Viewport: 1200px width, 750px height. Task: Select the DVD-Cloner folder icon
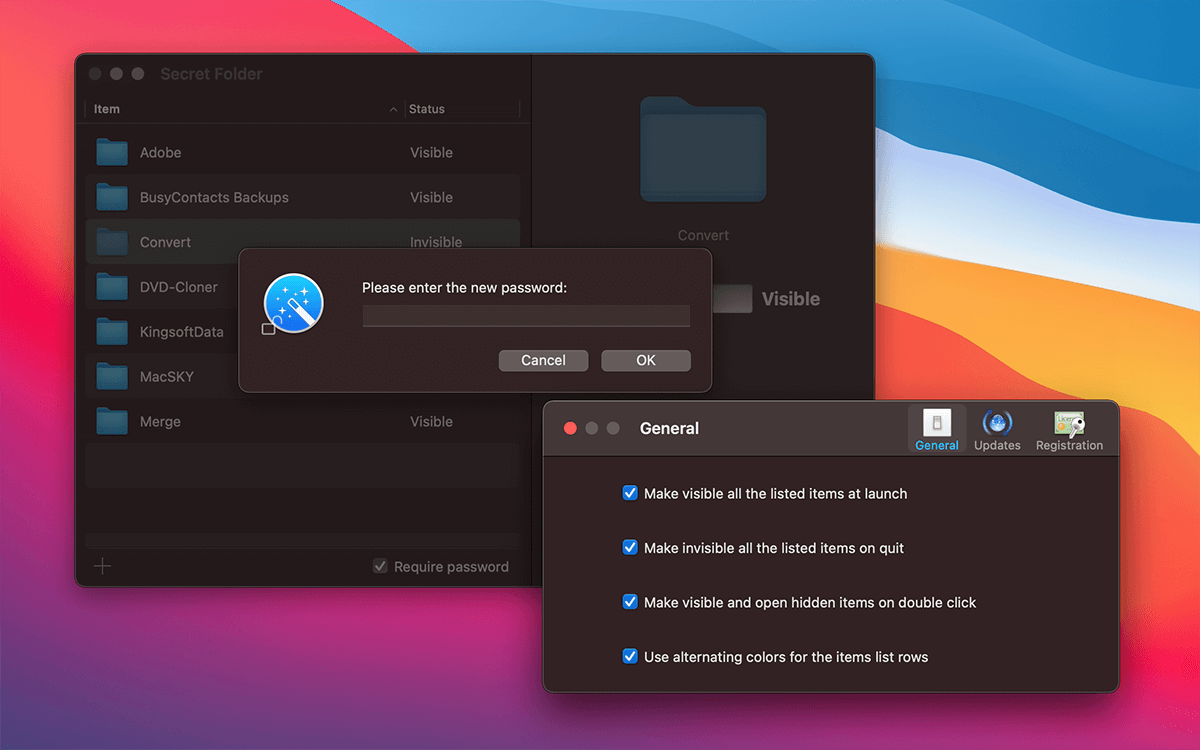coord(112,287)
